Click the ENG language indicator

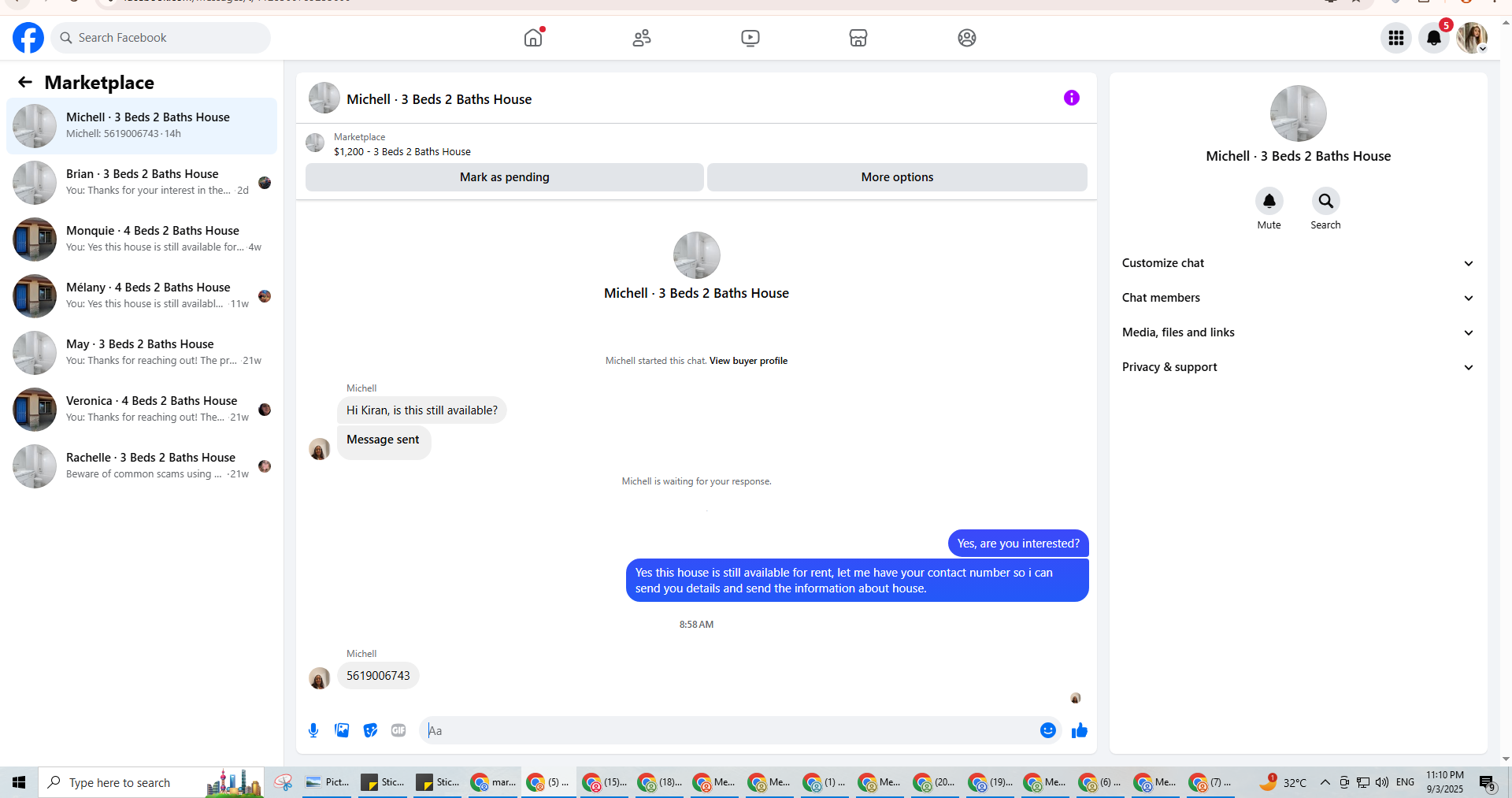pos(1406,782)
